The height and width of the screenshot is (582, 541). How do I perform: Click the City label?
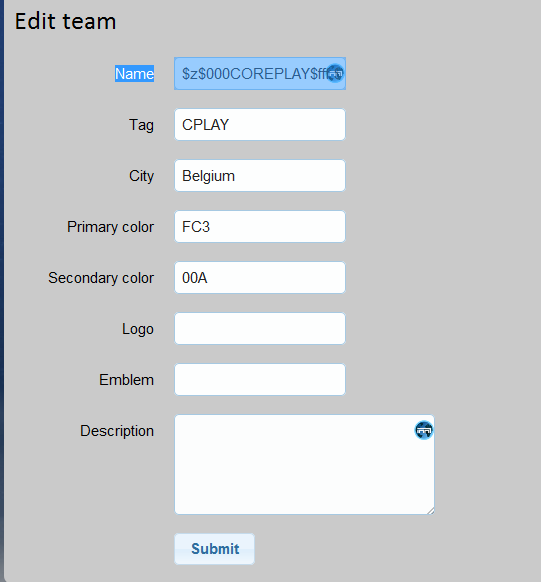coord(141,176)
